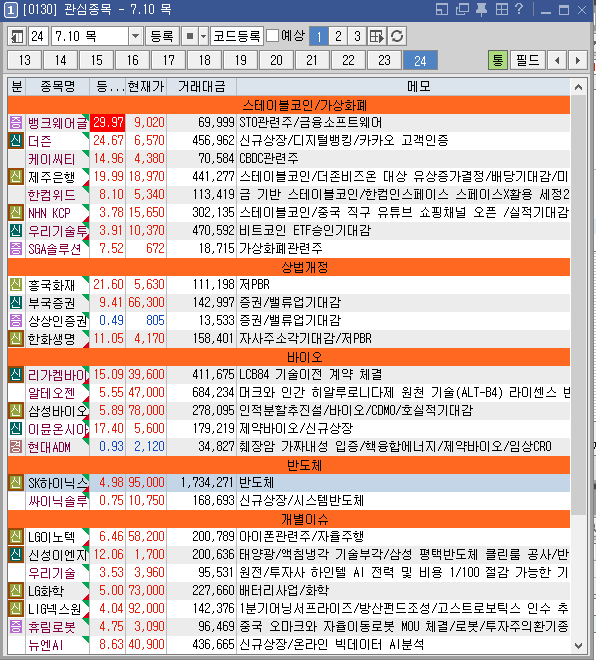Screen dimensions: 596x660
Task: Click the 반도체 section header row
Action: (x=289, y=465)
